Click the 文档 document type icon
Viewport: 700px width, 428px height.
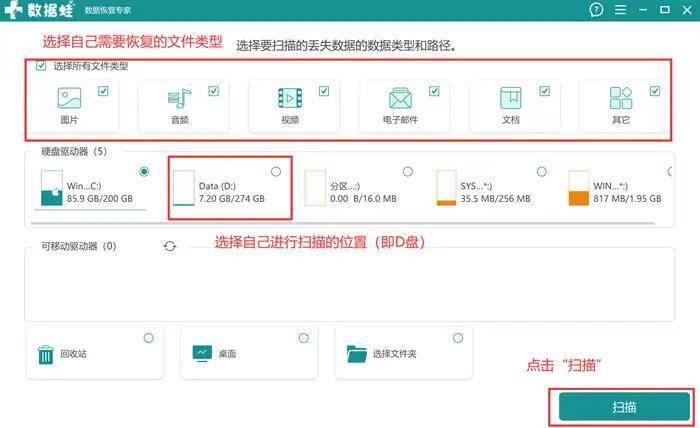(511, 98)
